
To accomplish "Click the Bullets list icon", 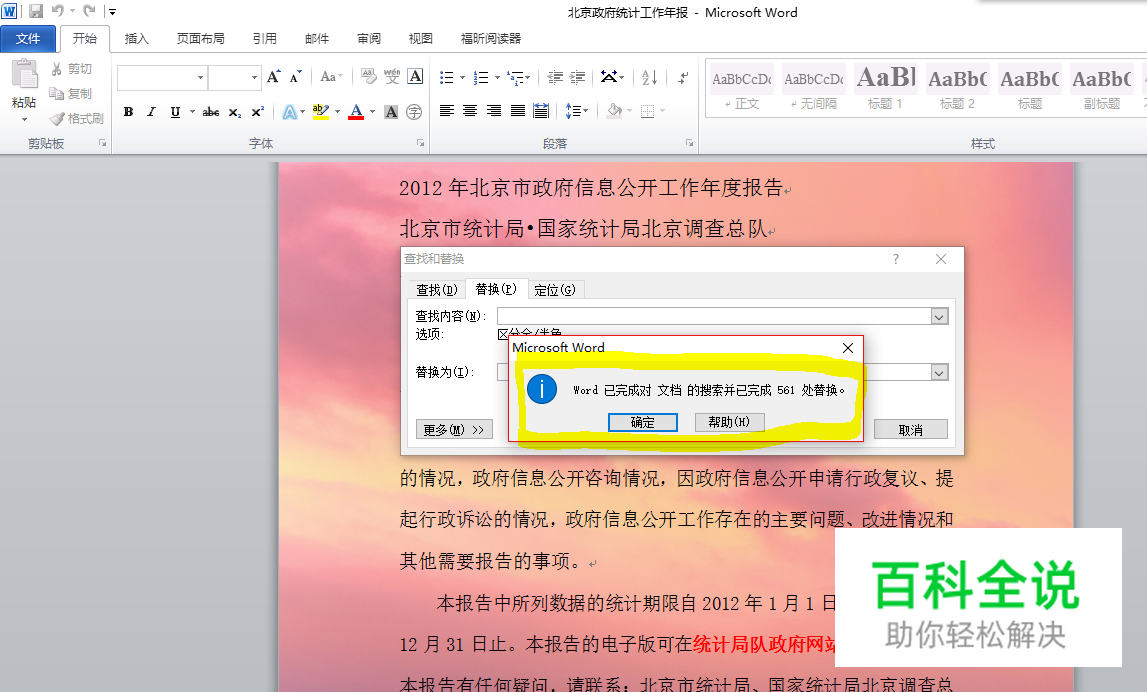I will [x=446, y=77].
